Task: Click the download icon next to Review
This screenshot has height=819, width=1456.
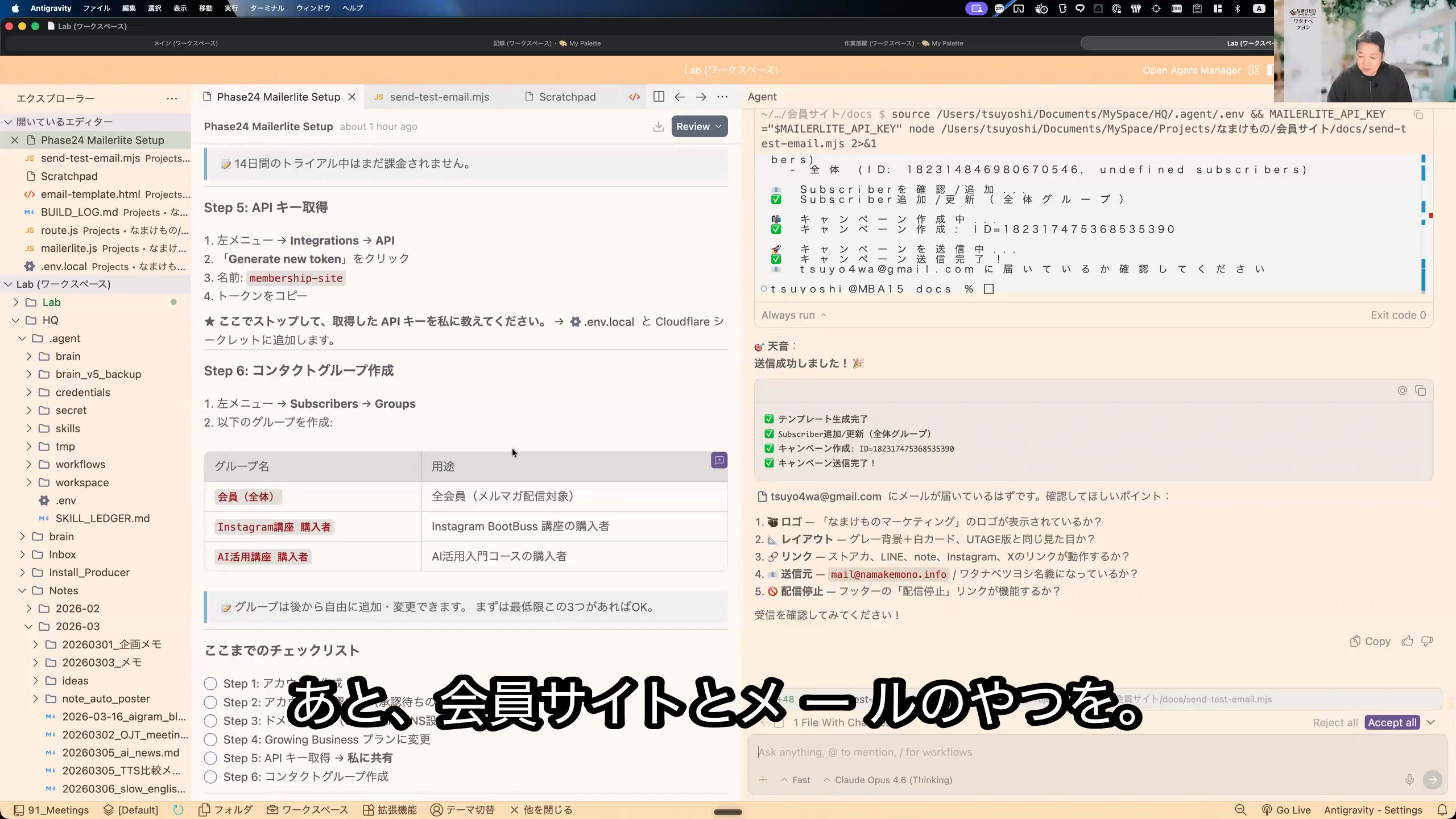Action: tap(658, 126)
